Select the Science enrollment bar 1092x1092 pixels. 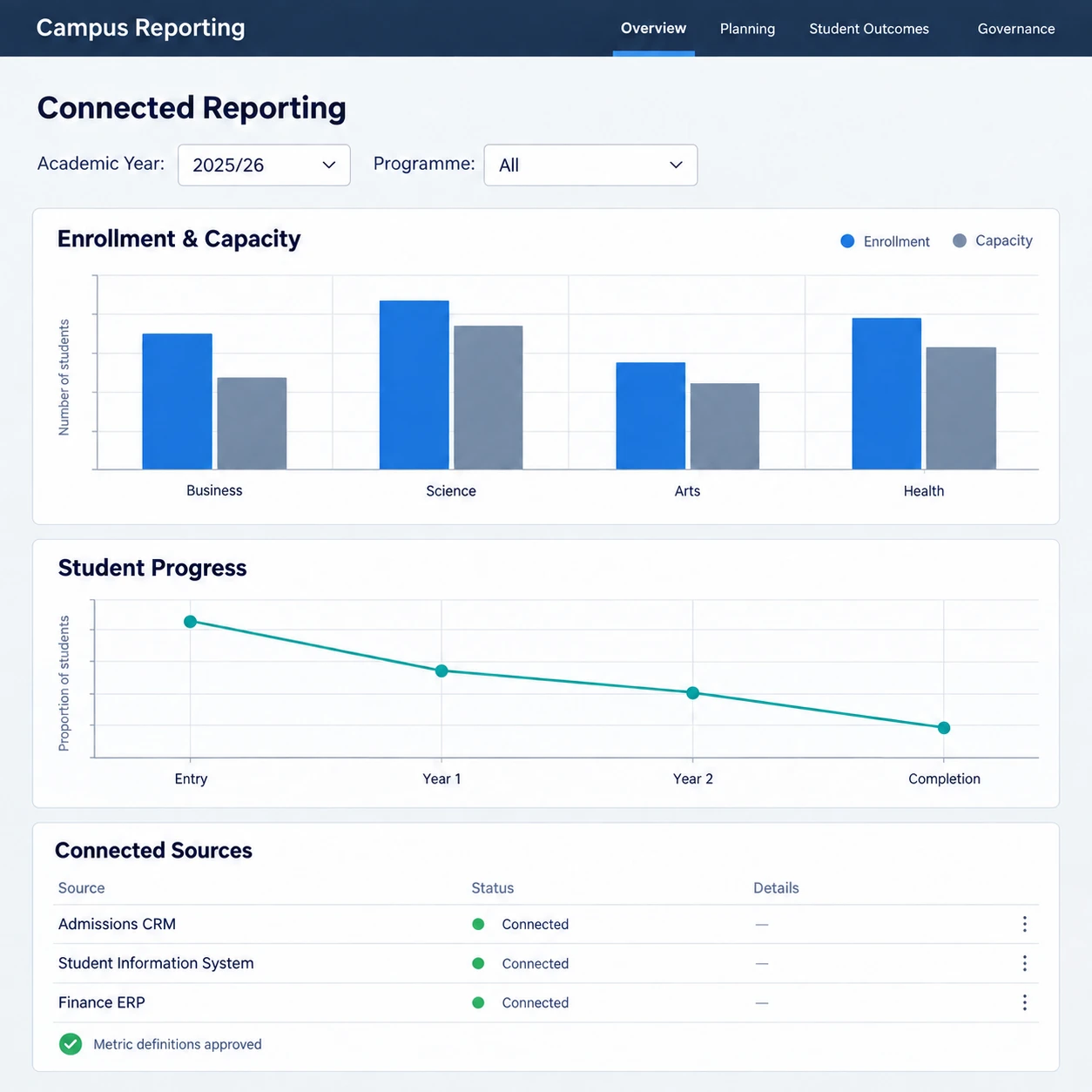[x=414, y=385]
